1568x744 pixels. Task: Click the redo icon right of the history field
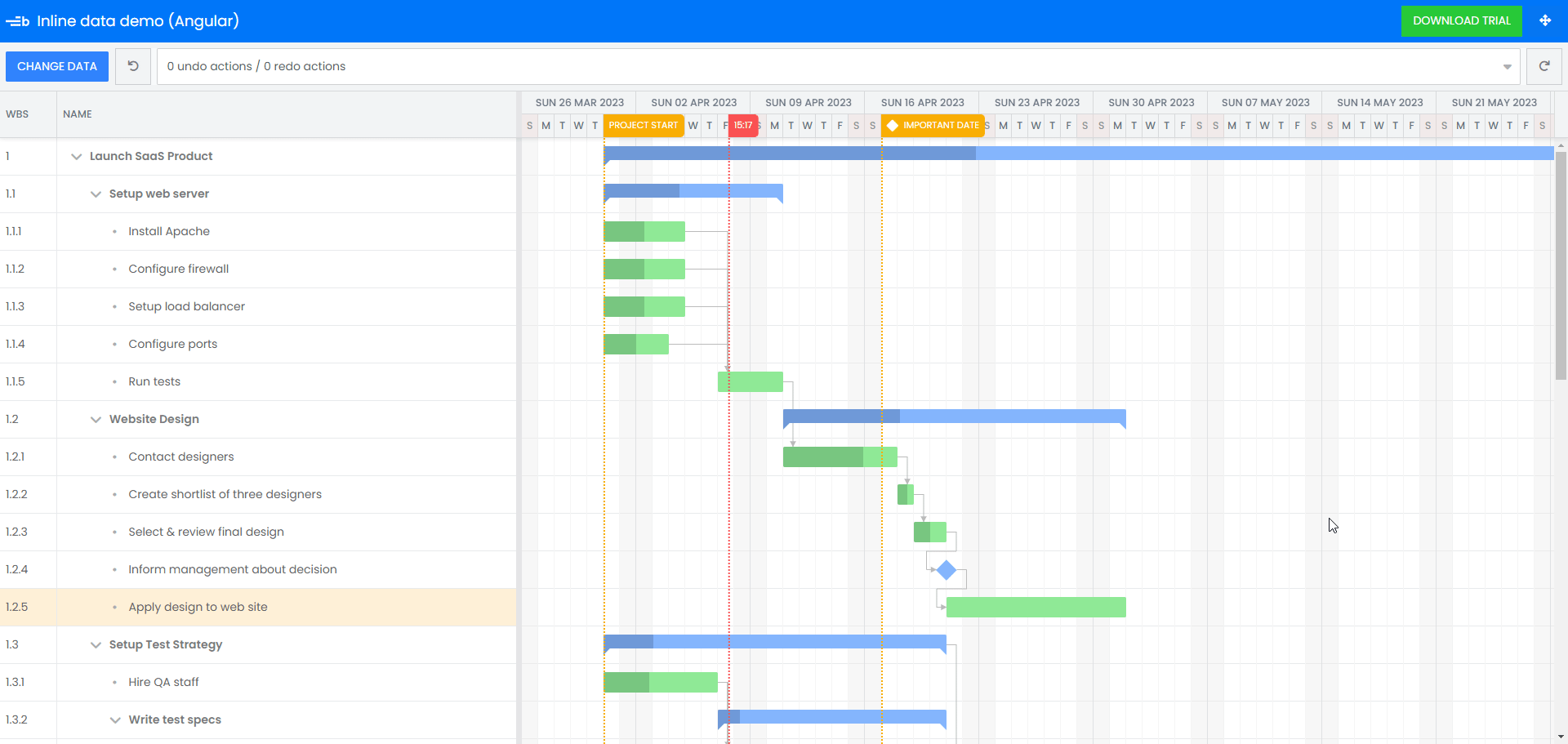tap(1544, 66)
